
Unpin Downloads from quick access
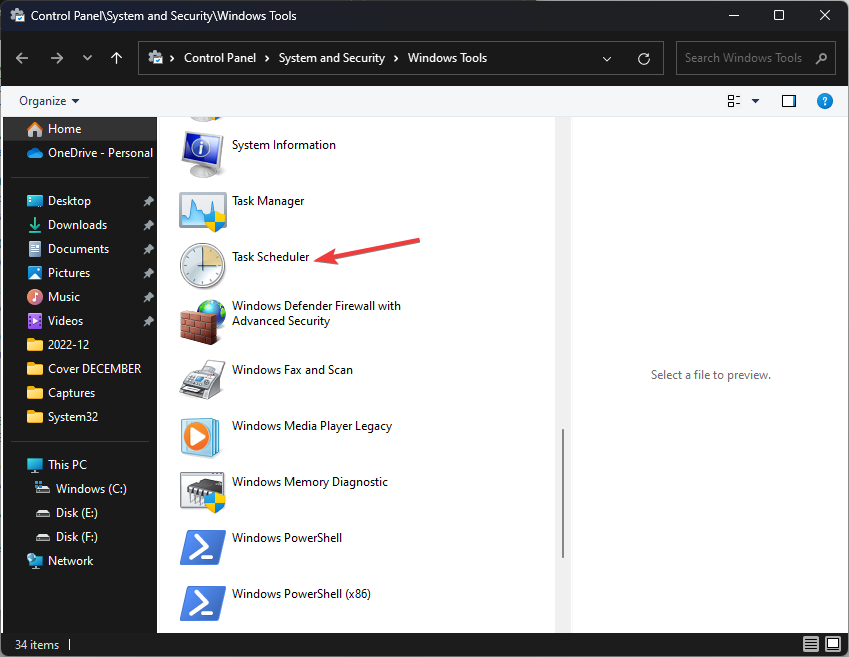[x=148, y=225]
